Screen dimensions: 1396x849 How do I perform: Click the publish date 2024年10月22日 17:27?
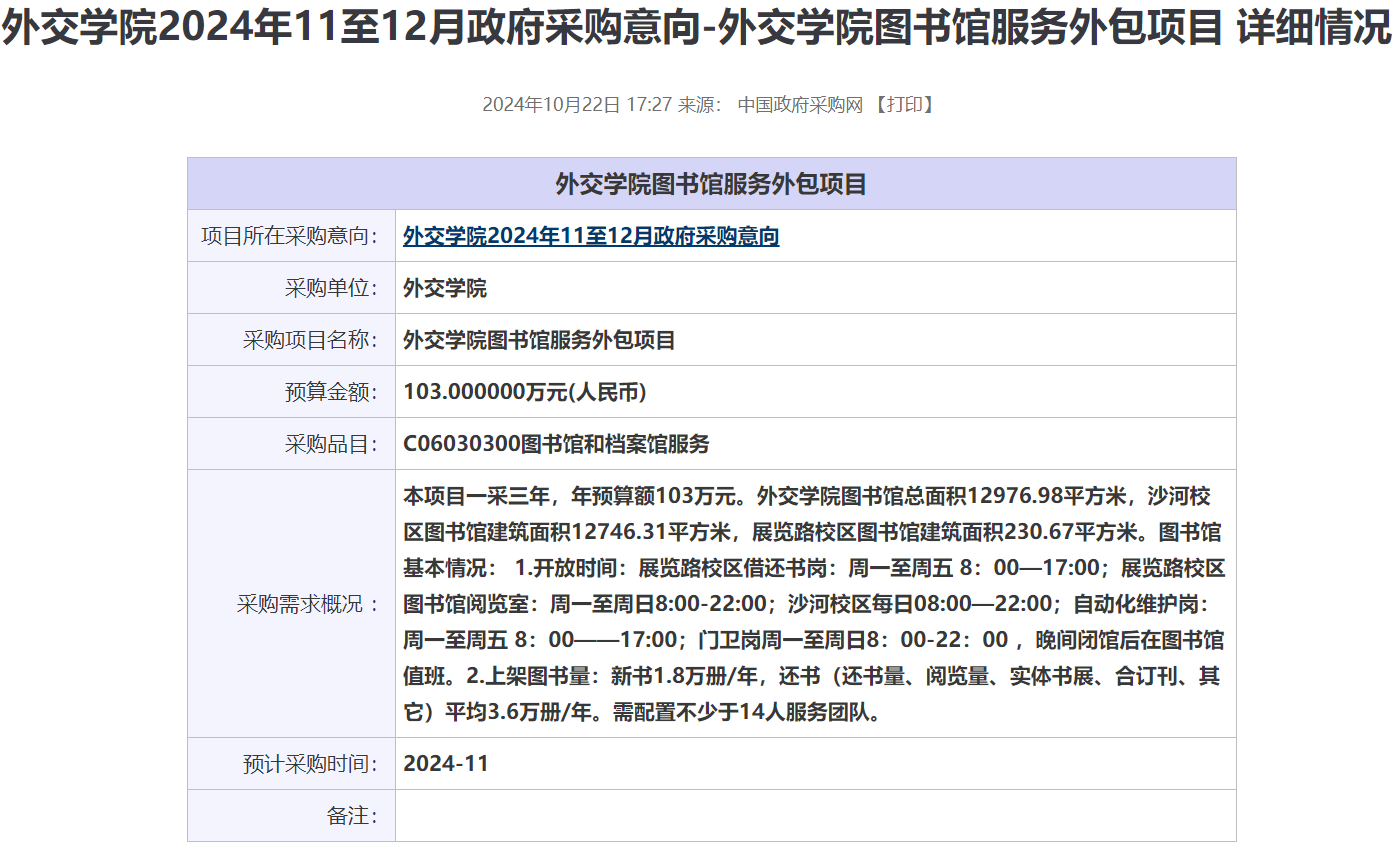577,105
